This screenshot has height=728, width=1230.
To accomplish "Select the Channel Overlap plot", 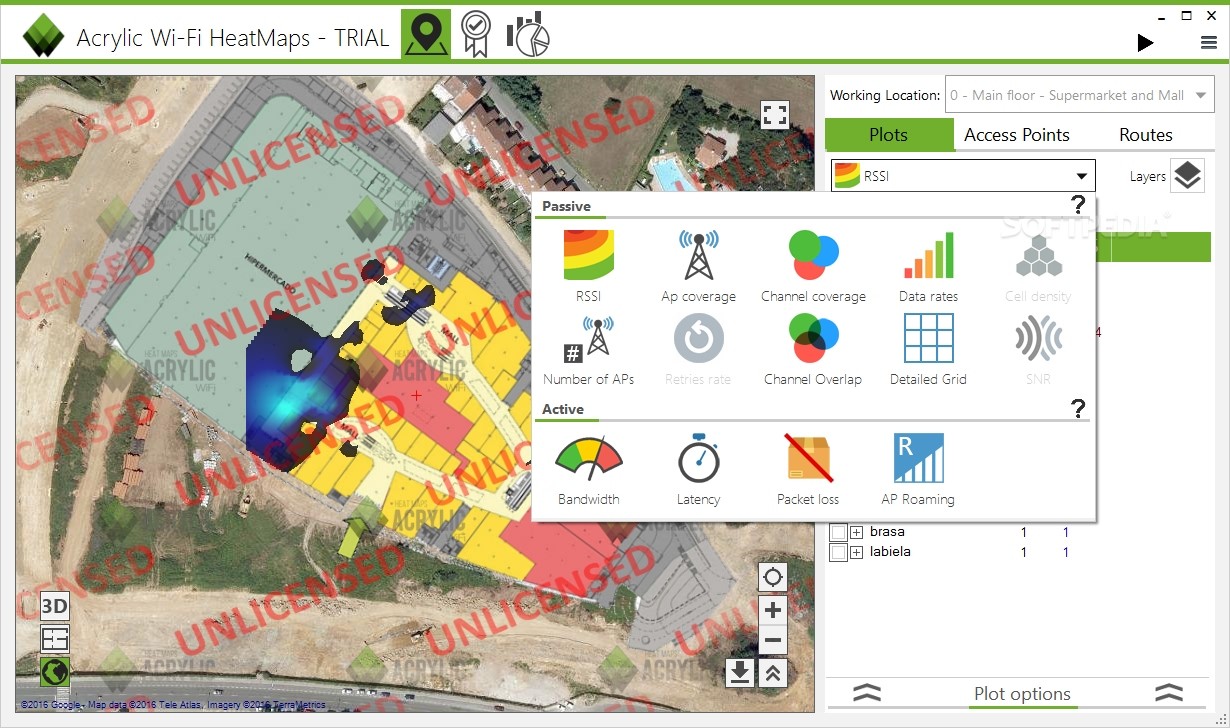I will click(813, 339).
